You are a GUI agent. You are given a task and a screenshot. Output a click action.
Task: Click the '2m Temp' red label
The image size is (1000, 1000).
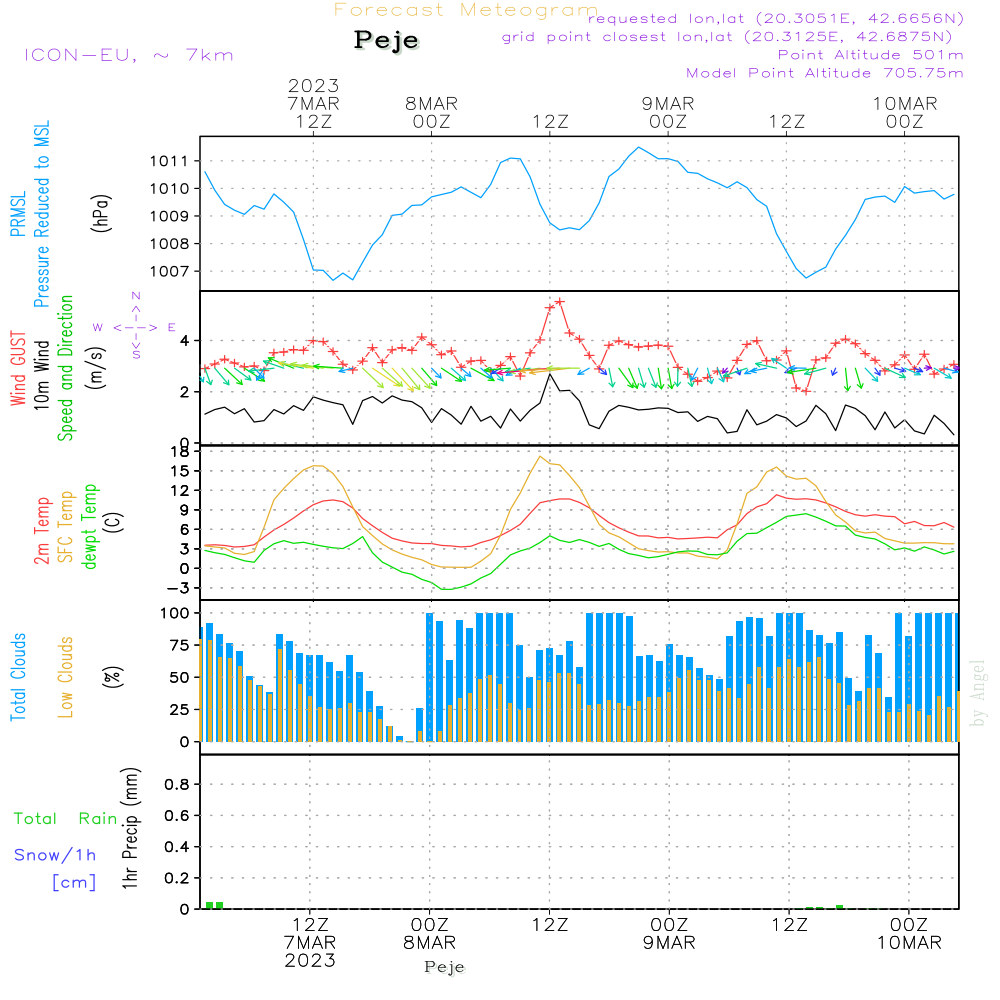[x=41, y=531]
